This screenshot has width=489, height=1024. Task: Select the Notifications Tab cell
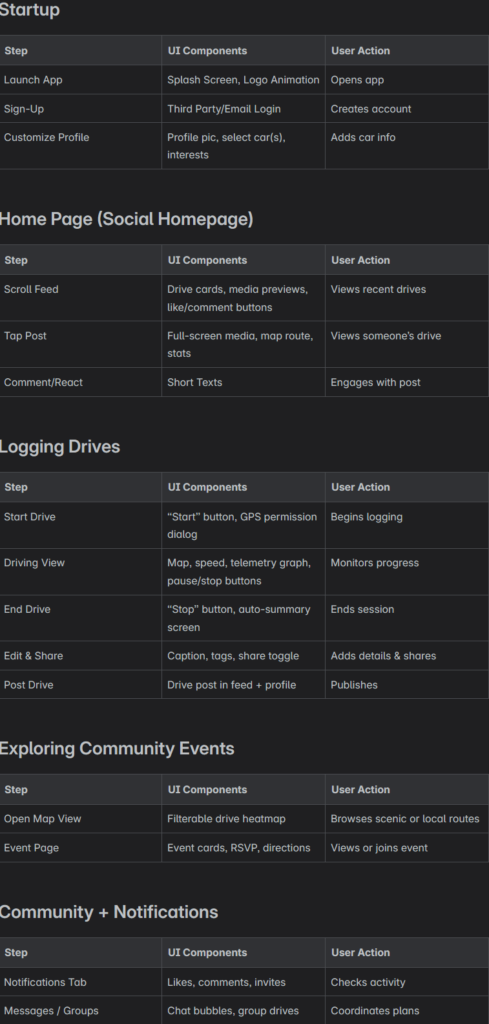point(80,982)
